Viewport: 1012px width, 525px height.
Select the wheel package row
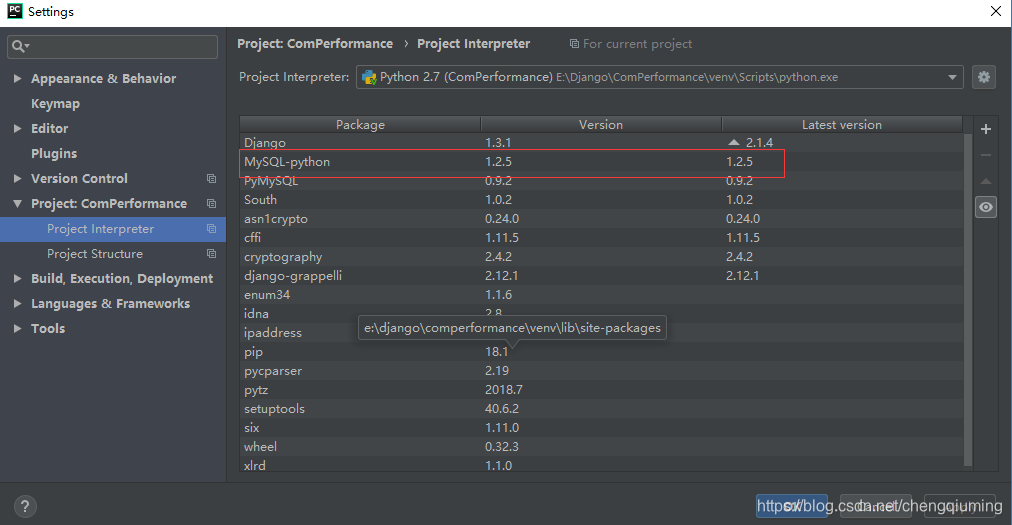click(x=602, y=447)
